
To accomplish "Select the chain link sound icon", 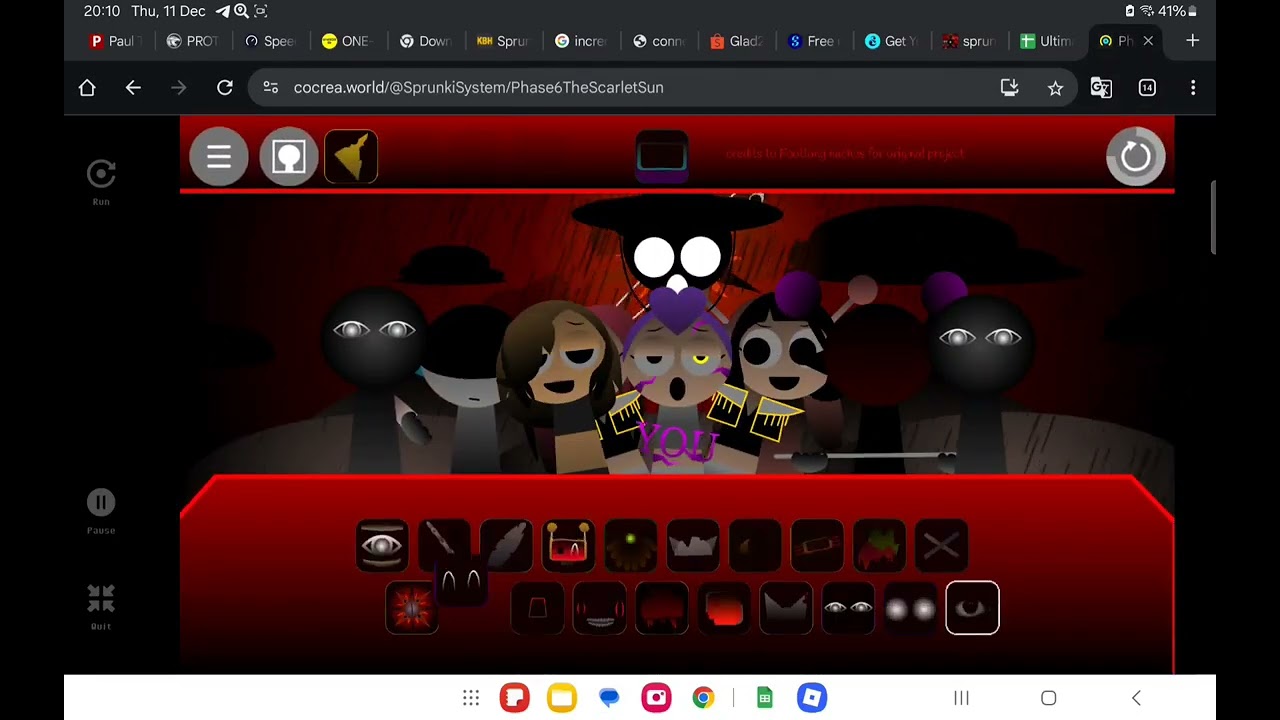I will [444, 545].
